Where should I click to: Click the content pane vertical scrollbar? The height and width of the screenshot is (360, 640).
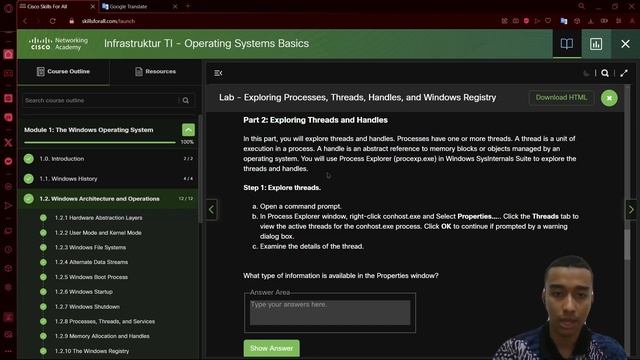click(627, 245)
